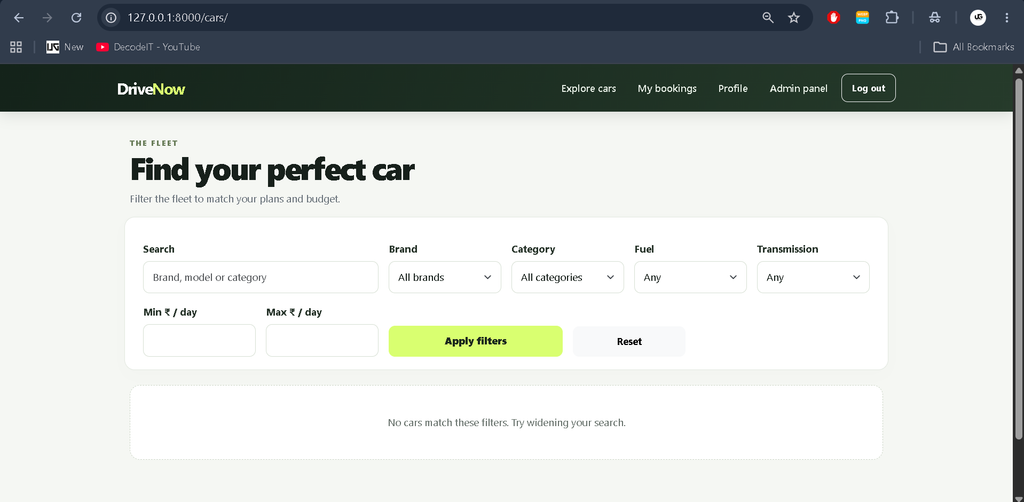Click the address bar URL

pos(178,18)
